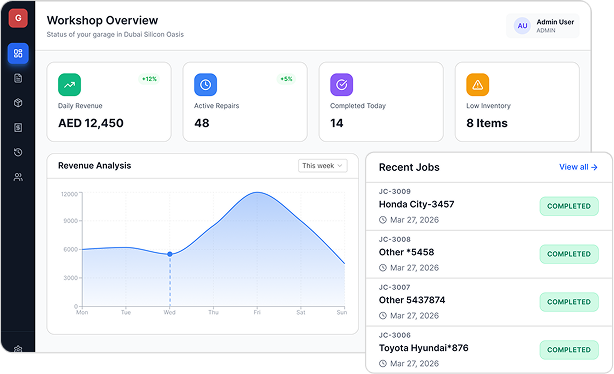Click the Completed Today label

pyautogui.click(x=358, y=106)
